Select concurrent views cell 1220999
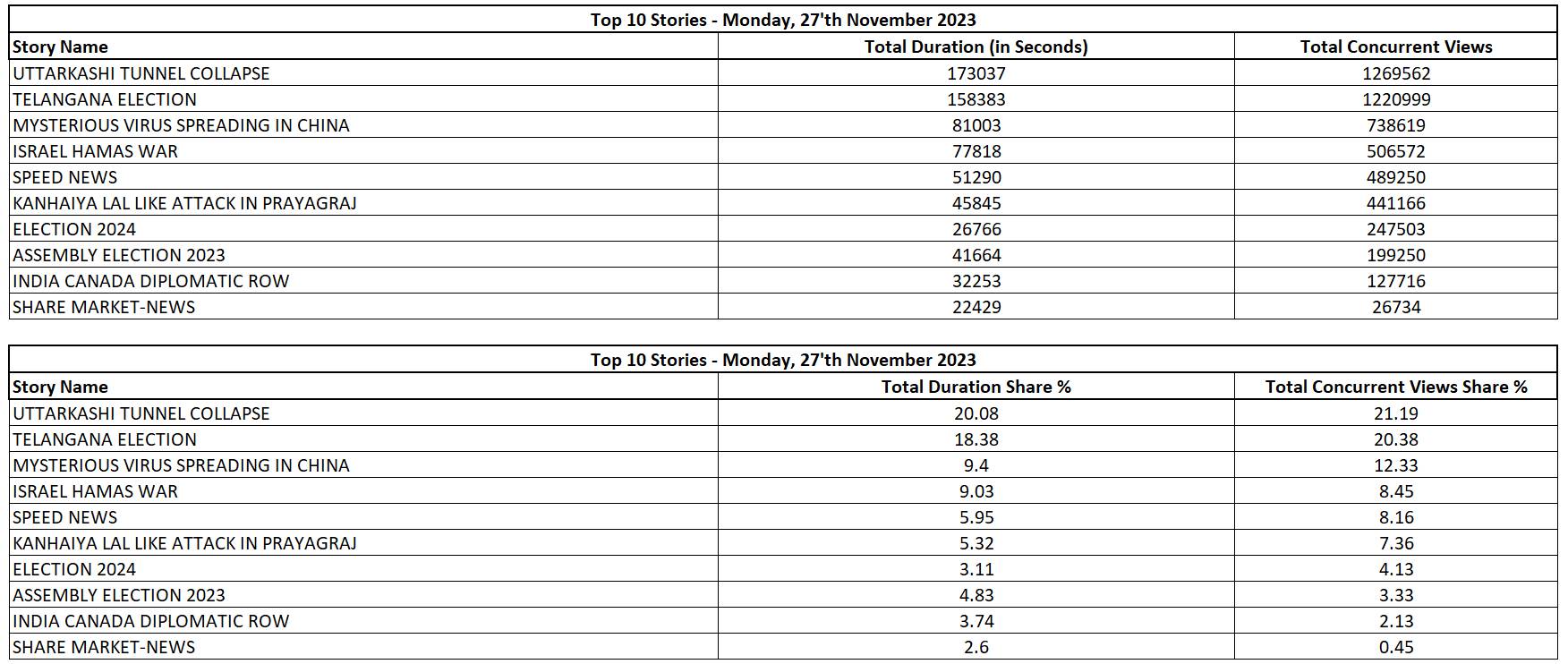 [x=1396, y=99]
